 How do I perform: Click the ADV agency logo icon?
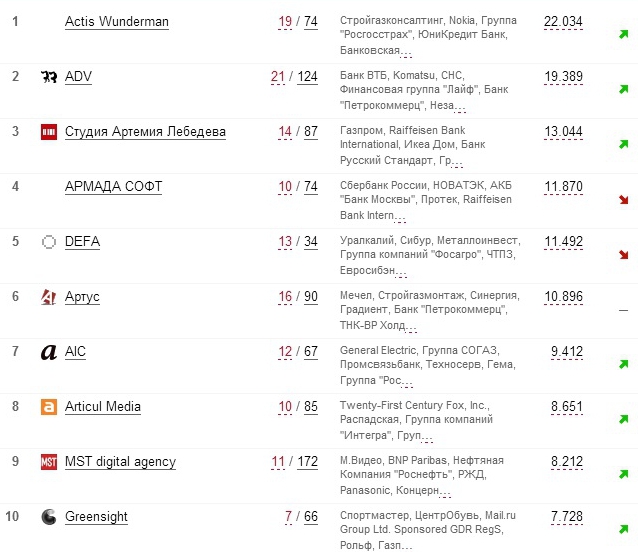(48, 77)
